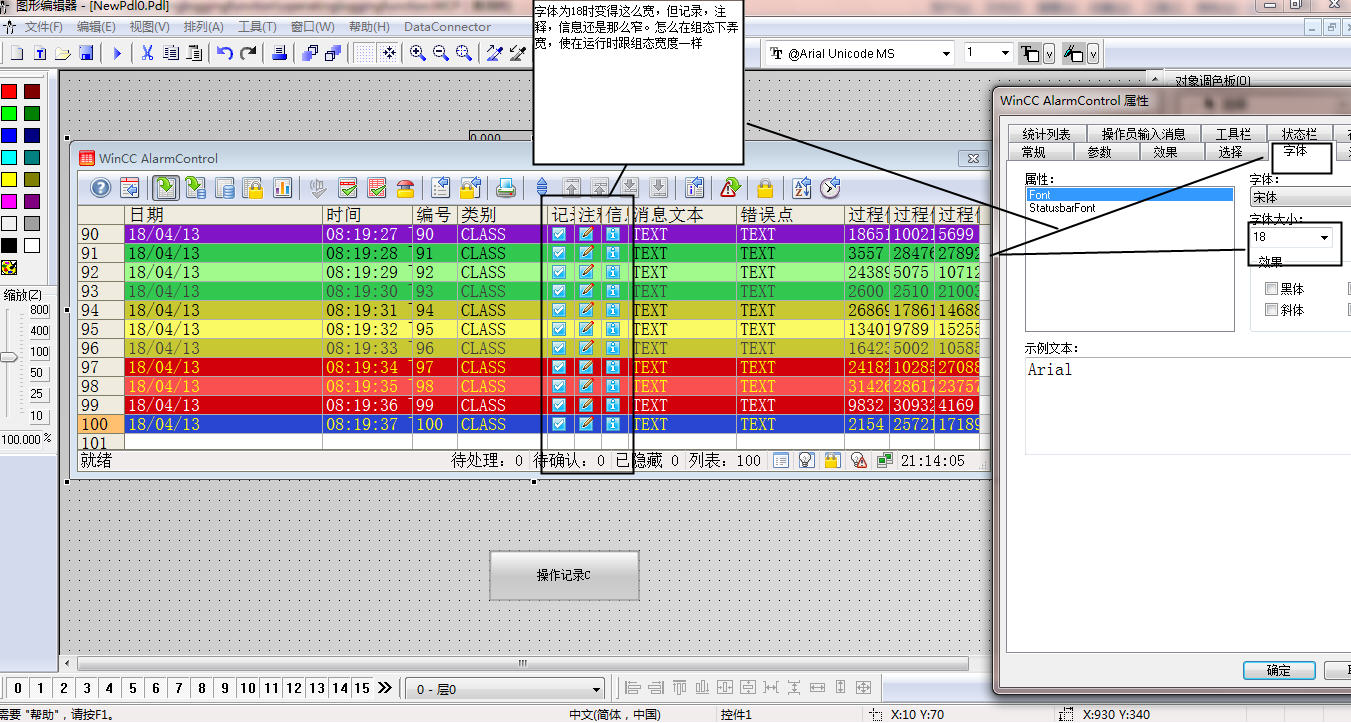
Task: Click the 示例文本 sample text box
Action: click(1188, 405)
